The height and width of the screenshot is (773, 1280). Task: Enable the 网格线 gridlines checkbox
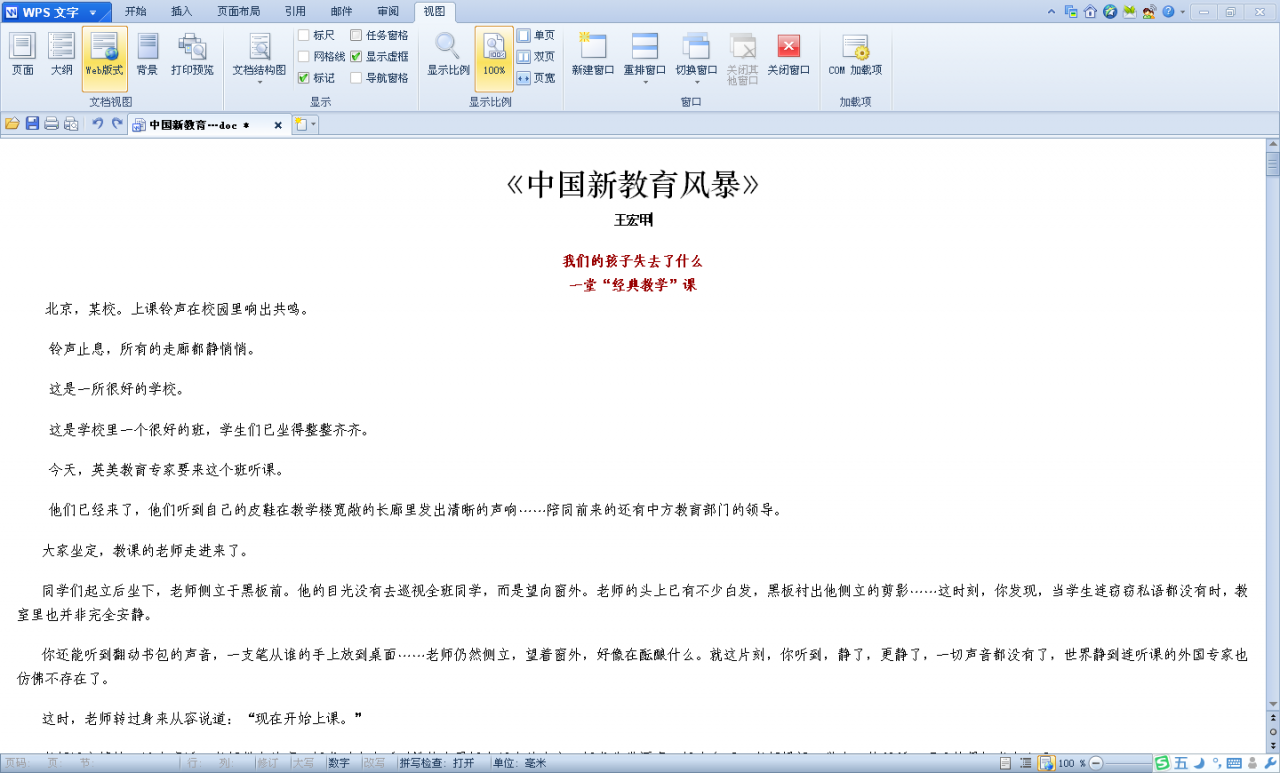click(303, 56)
